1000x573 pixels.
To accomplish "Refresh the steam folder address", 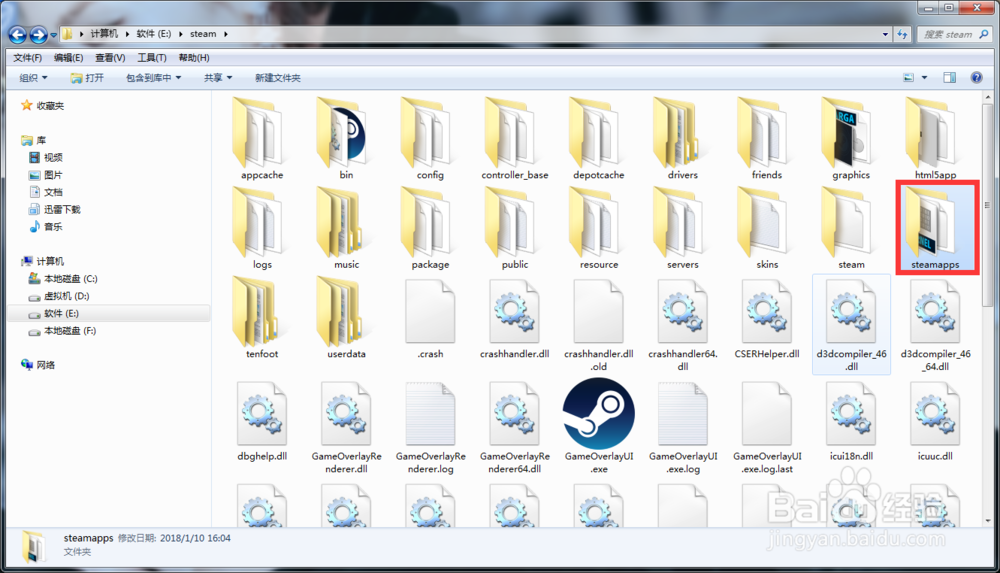I will (902, 34).
